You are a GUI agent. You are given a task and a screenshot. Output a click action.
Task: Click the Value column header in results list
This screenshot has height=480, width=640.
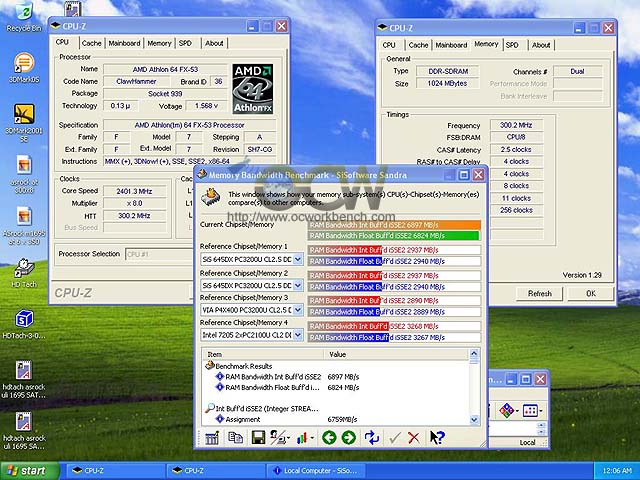[396, 354]
